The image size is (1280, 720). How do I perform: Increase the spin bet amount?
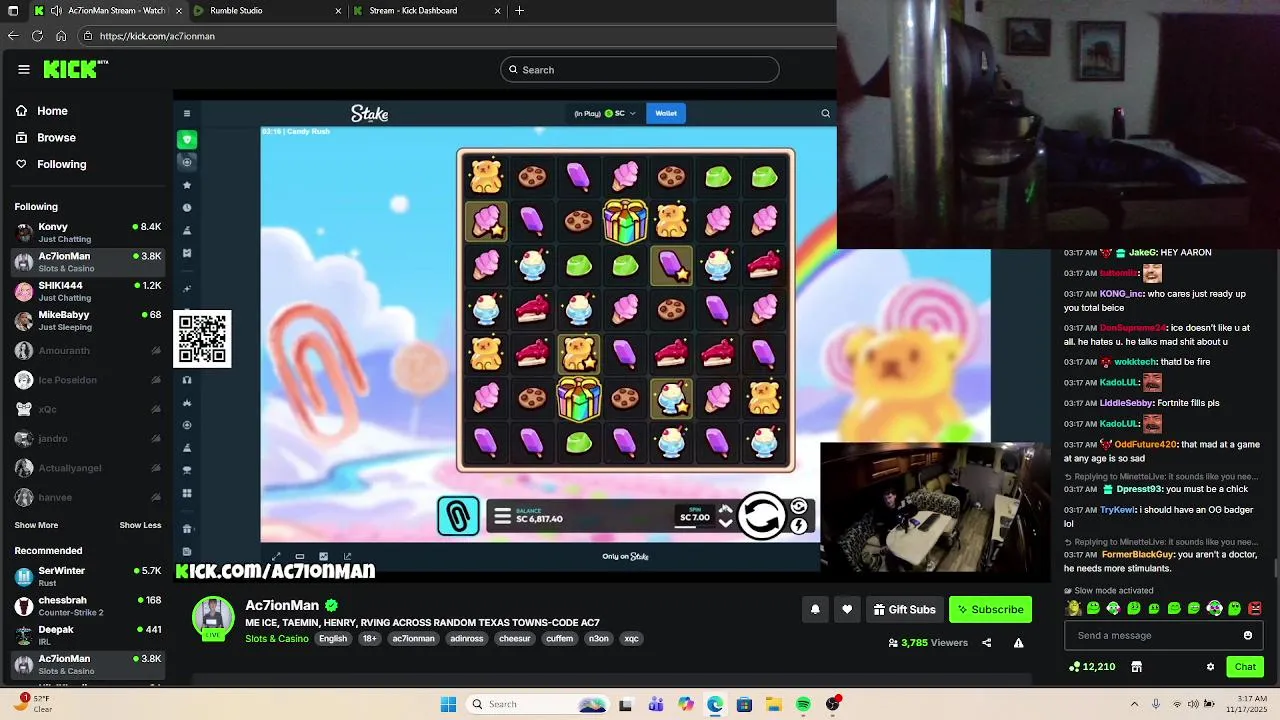pos(726,510)
